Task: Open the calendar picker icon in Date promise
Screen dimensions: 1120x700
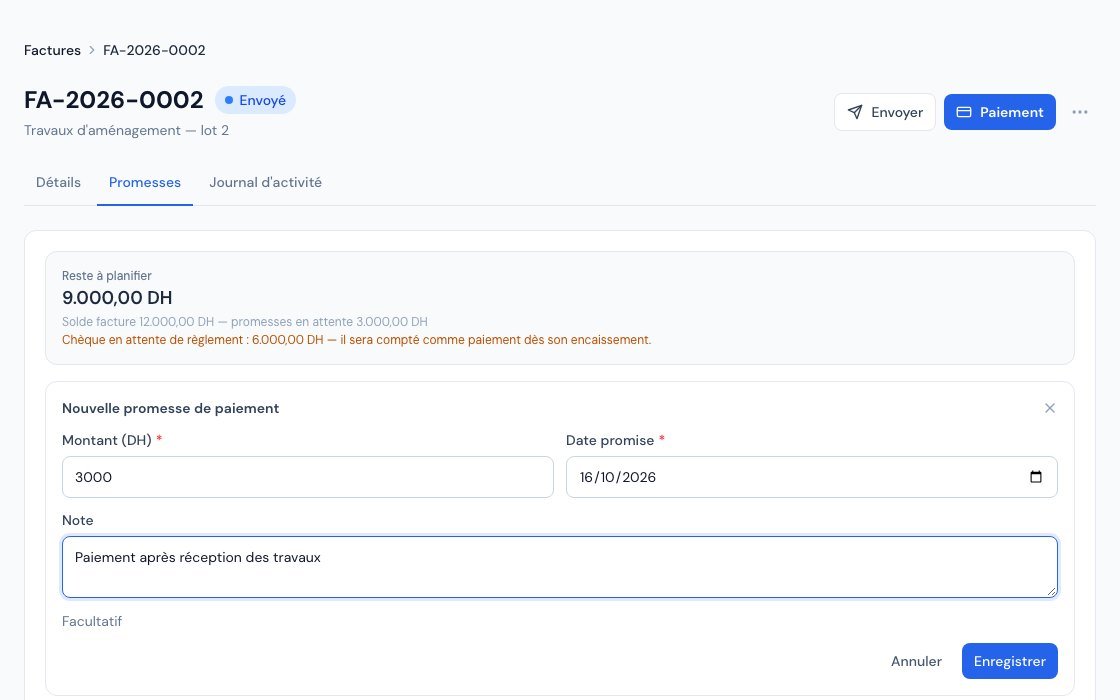Action: (x=1035, y=476)
